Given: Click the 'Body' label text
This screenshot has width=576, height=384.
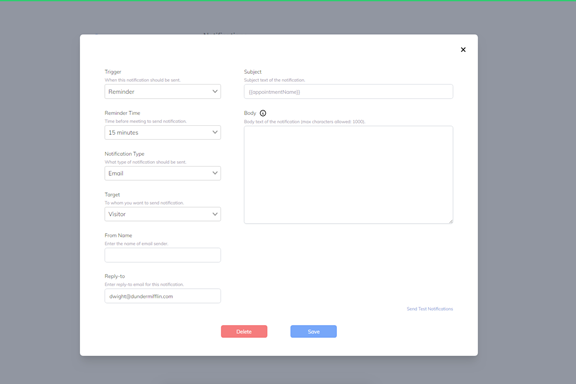Looking at the screenshot, I should [250, 113].
